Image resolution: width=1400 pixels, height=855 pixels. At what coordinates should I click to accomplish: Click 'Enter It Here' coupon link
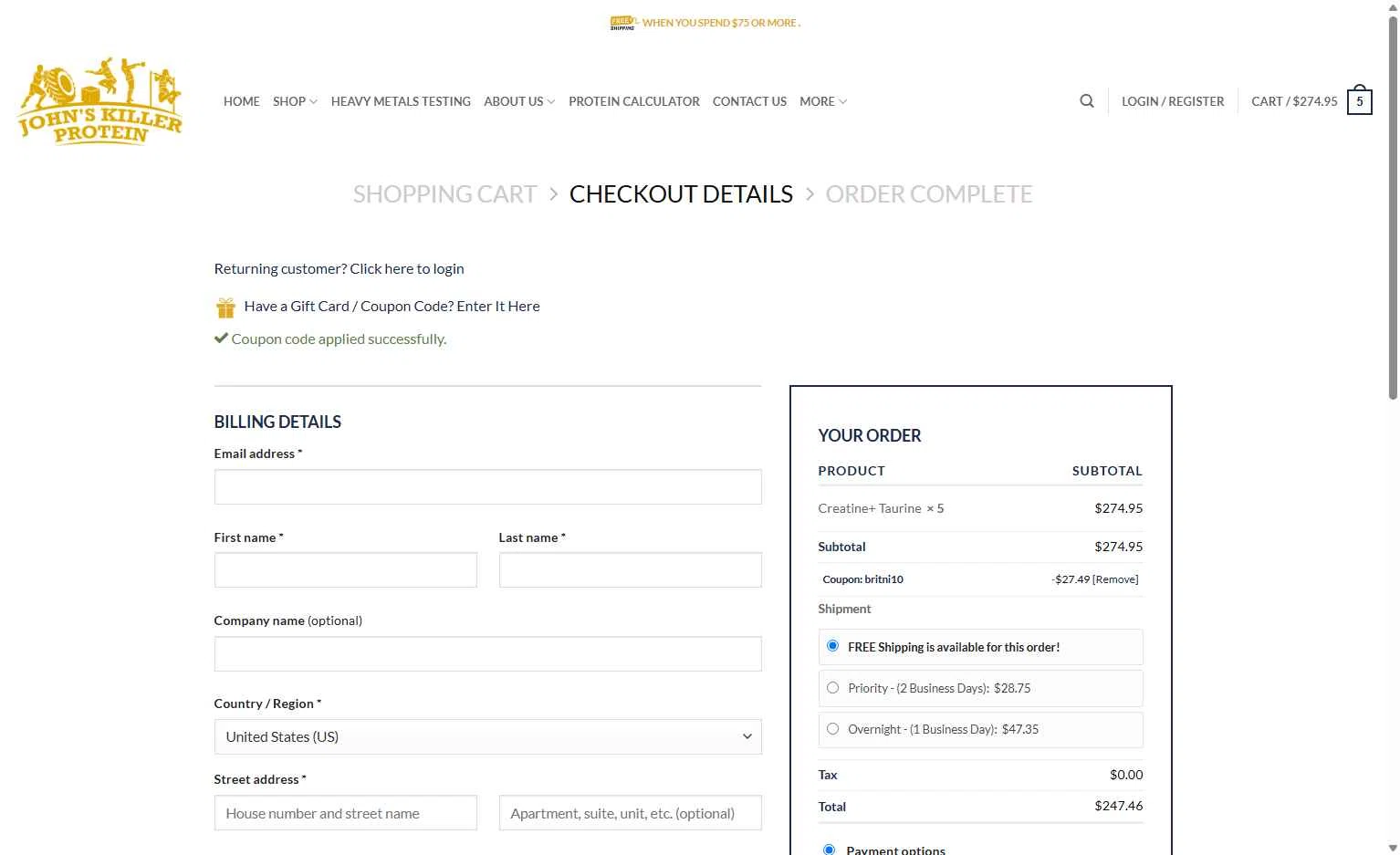(498, 307)
